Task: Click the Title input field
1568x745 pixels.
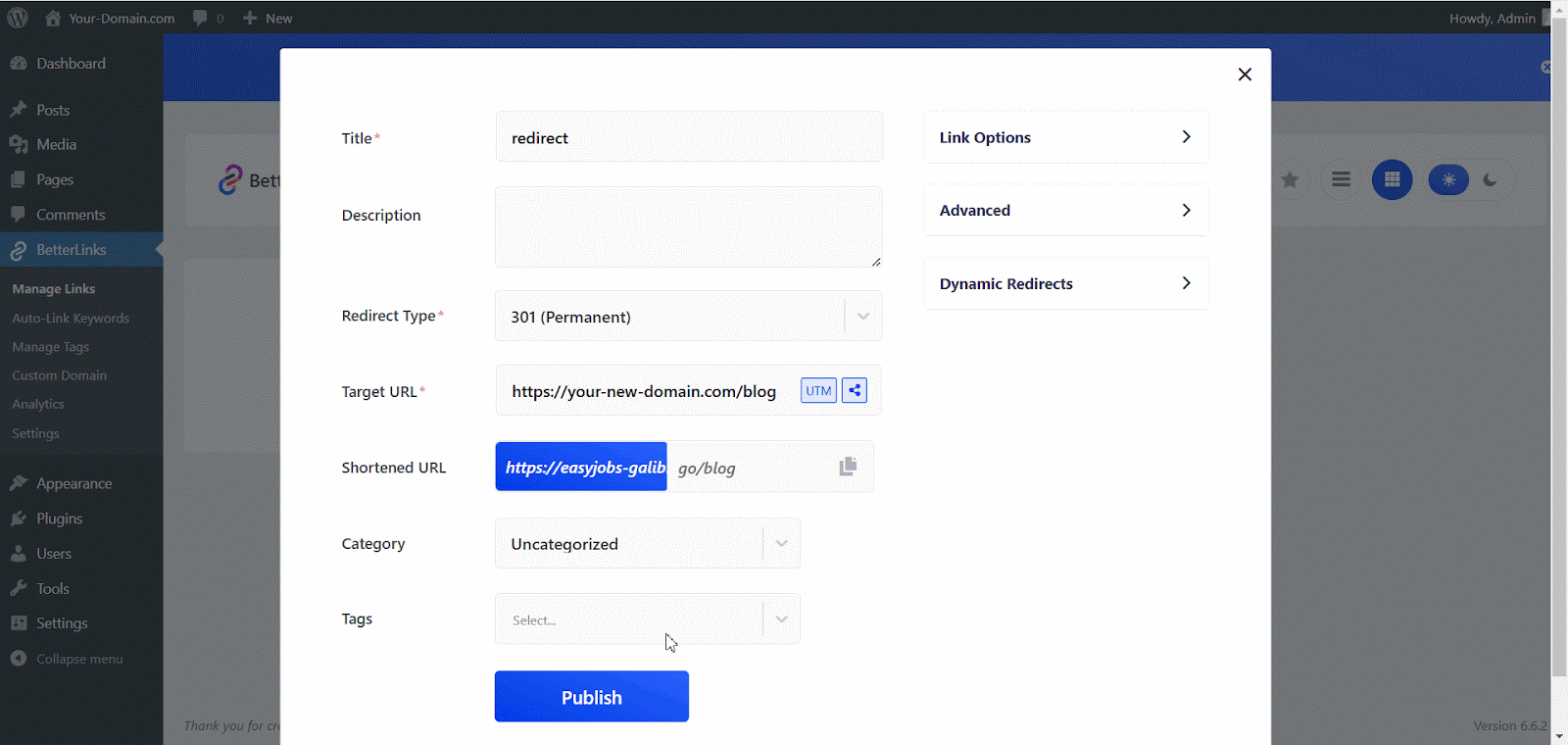Action: (689, 137)
